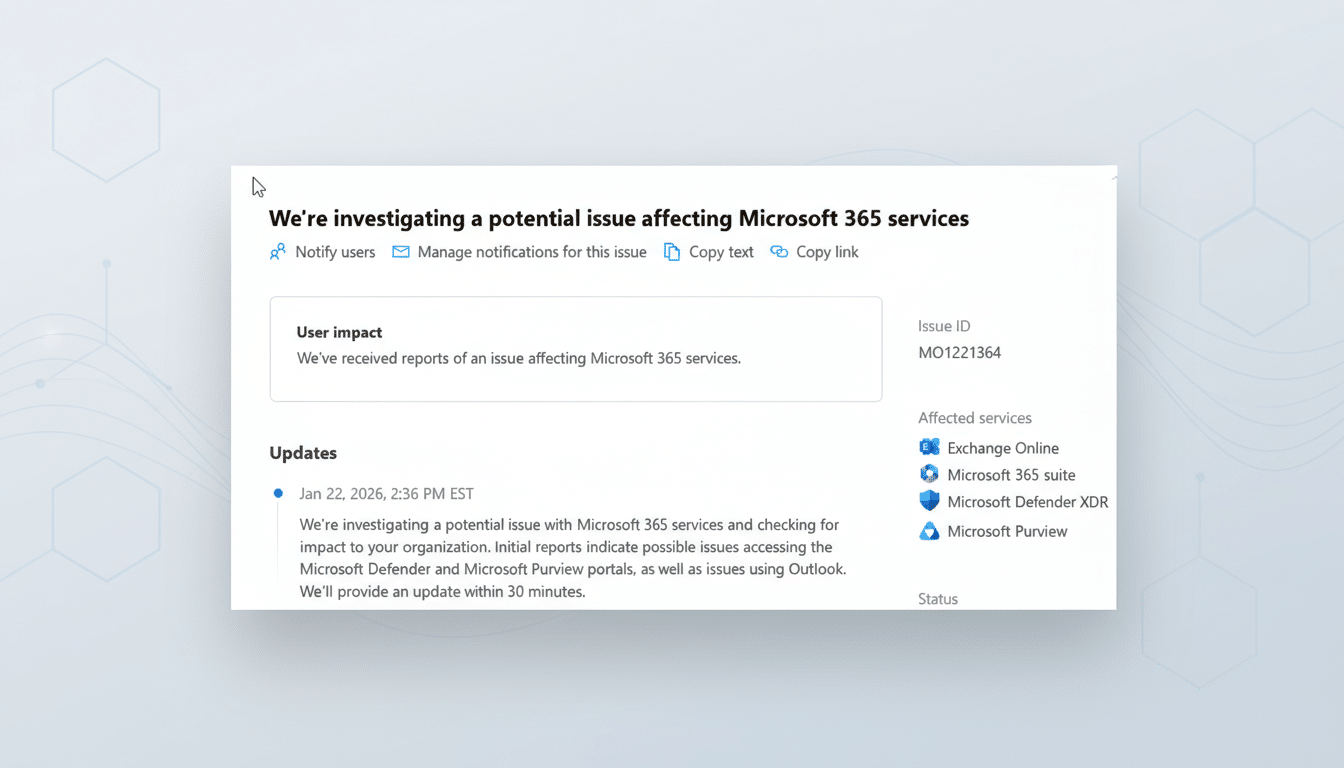Click the envelope icon for managing notifications

click(400, 252)
